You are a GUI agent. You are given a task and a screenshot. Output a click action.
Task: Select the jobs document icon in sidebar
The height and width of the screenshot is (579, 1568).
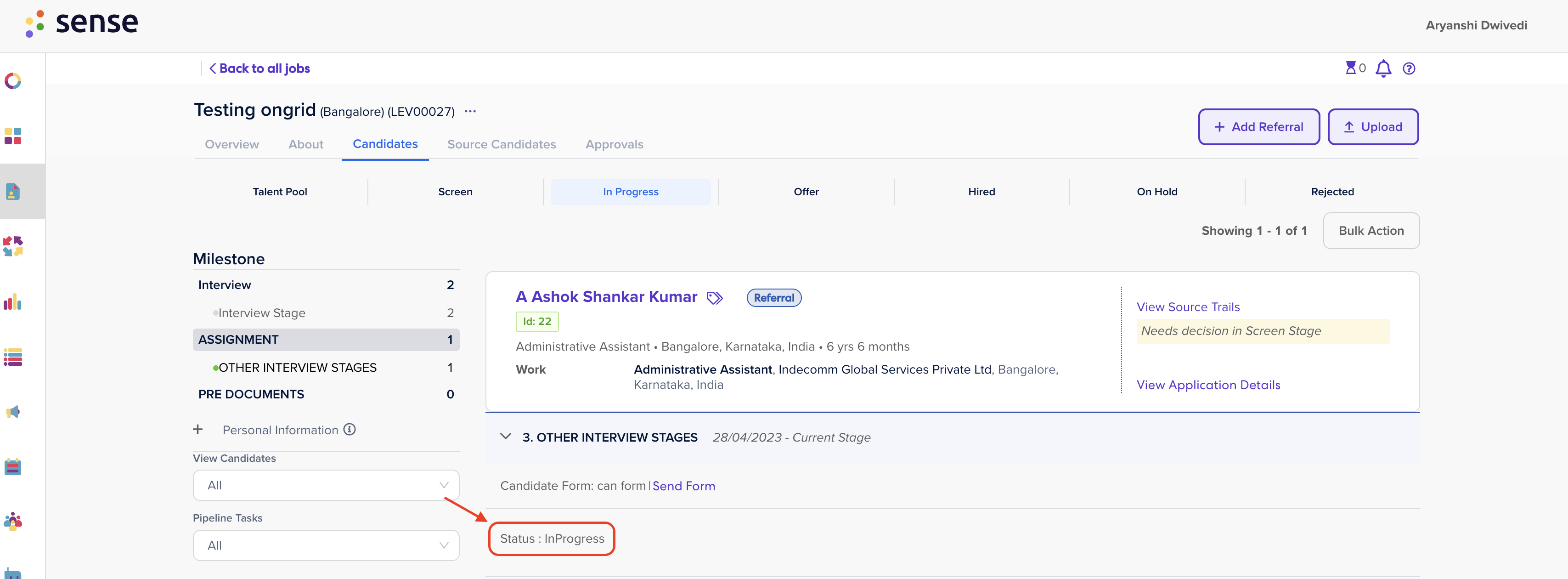pos(13,191)
